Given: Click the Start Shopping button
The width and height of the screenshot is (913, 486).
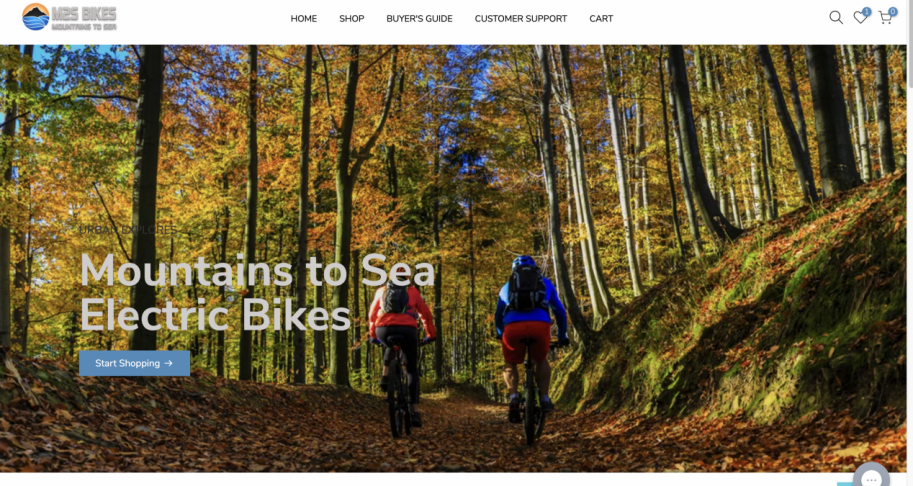Looking at the screenshot, I should [x=135, y=363].
